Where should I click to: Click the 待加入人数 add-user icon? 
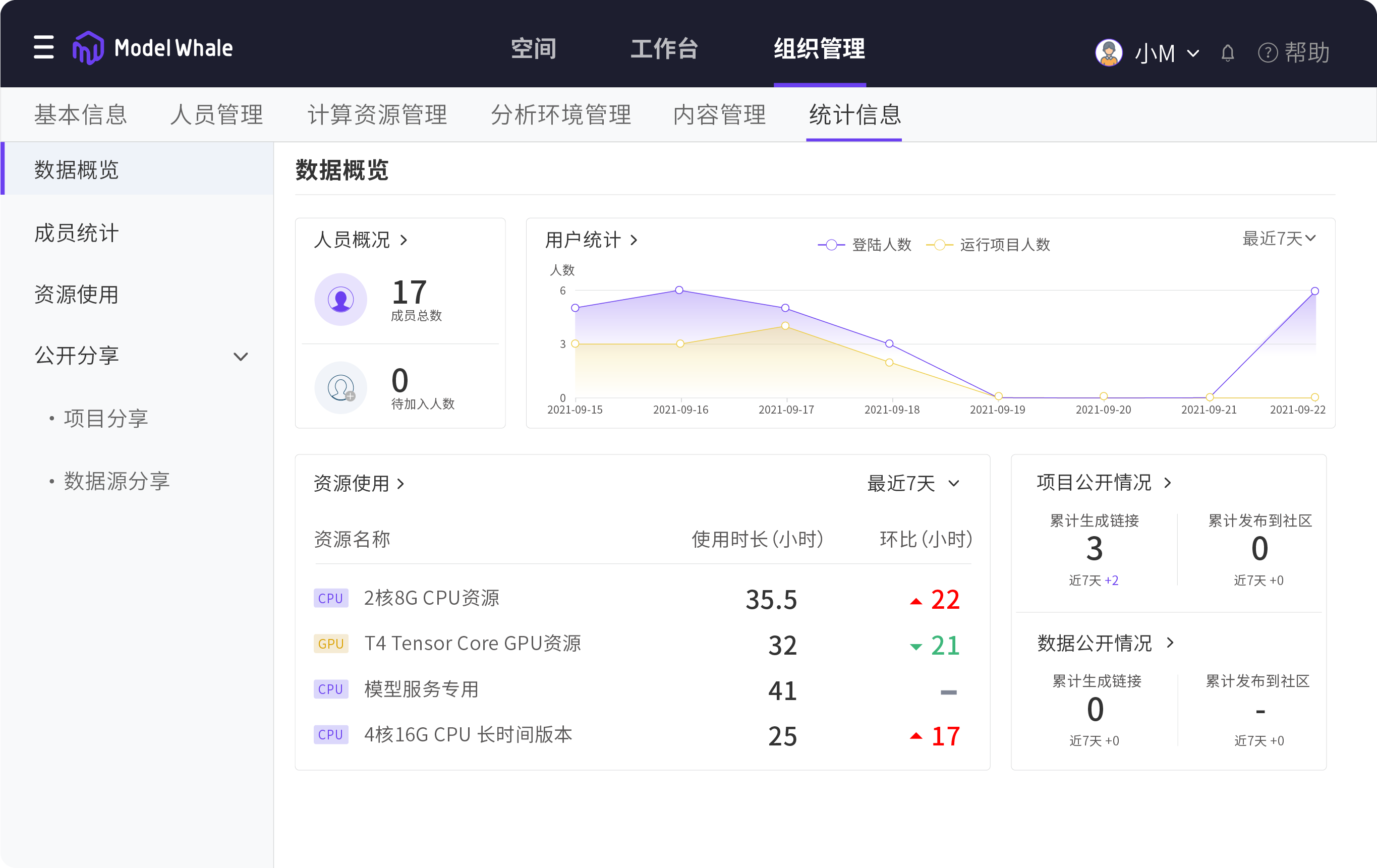[341, 387]
